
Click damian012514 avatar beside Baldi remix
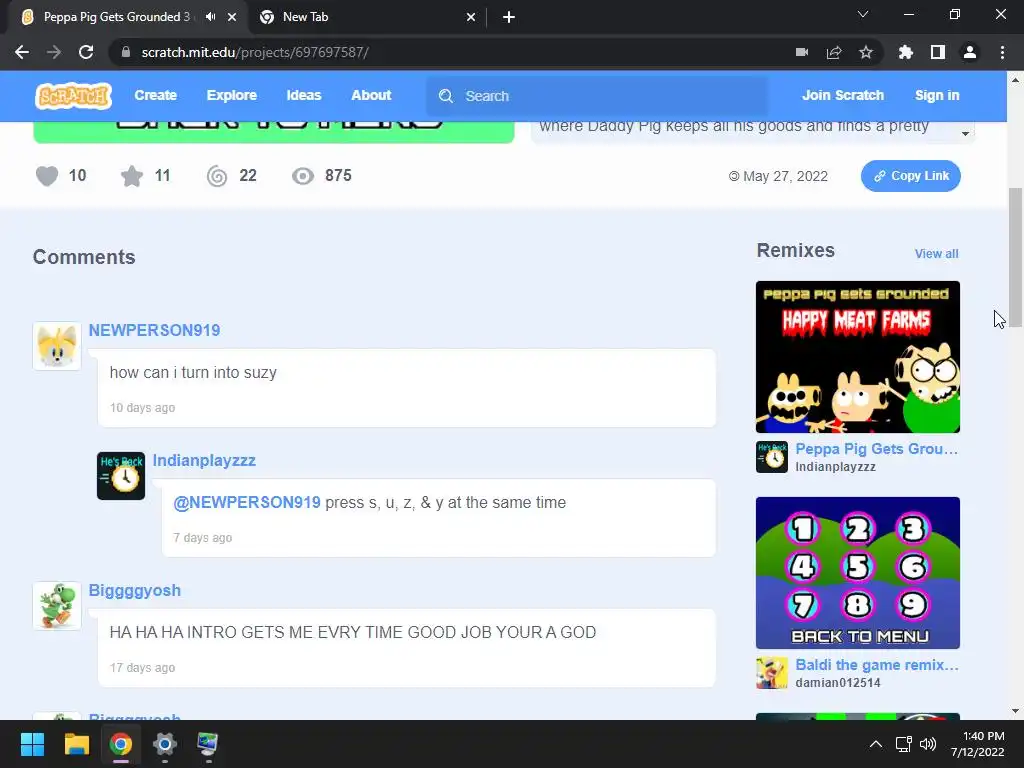pos(772,673)
